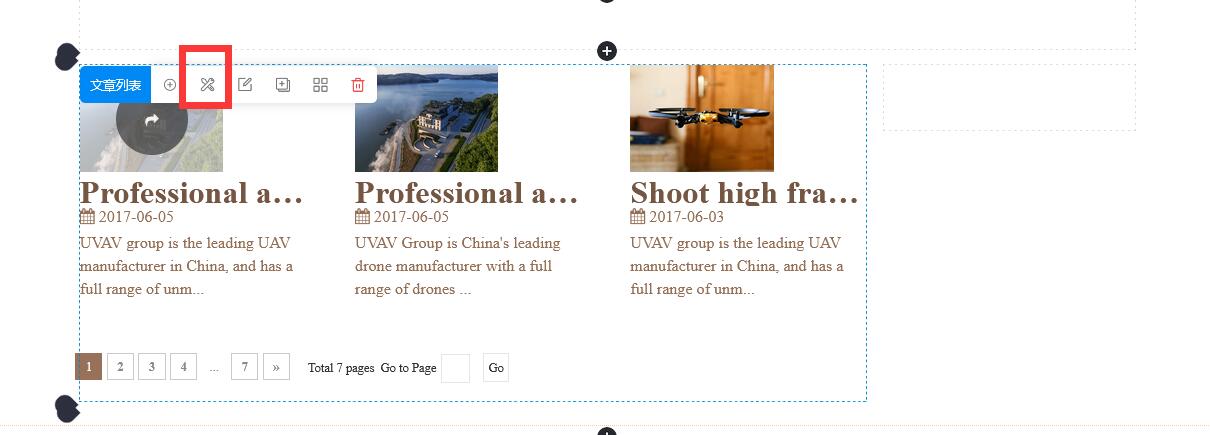The image size is (1210, 435).
Task: Open the 'Shoot high fra…' article title
Action: (744, 192)
